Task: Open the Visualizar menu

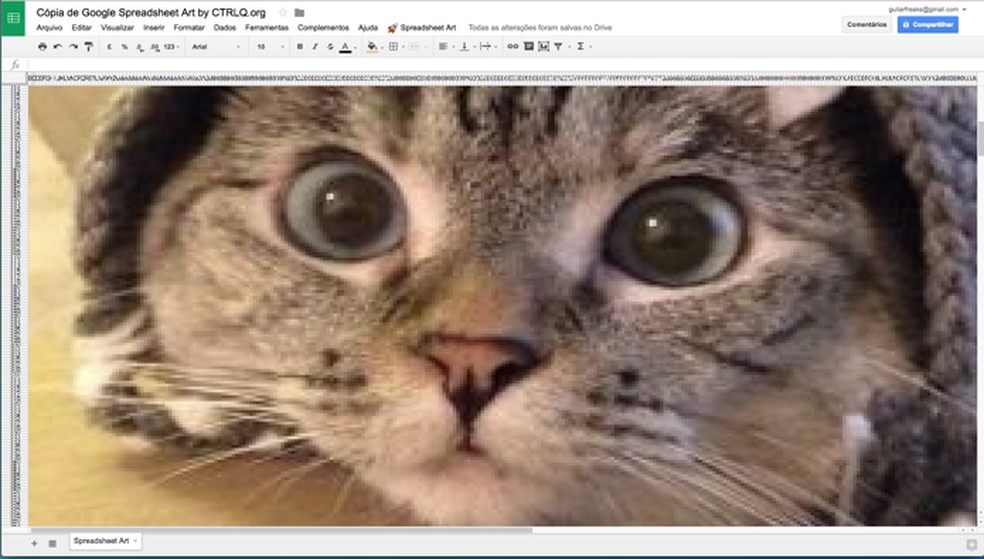Action: 117,28
